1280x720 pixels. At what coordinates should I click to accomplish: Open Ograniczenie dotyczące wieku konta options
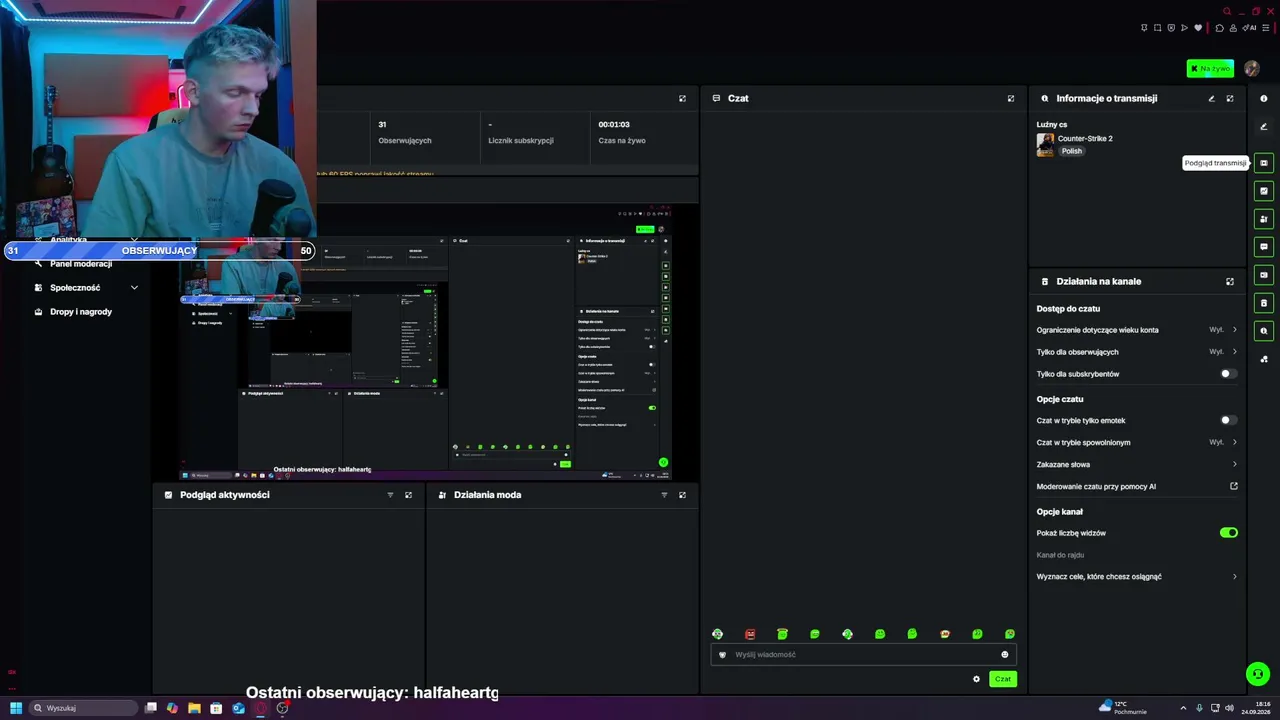pyautogui.click(x=1138, y=330)
